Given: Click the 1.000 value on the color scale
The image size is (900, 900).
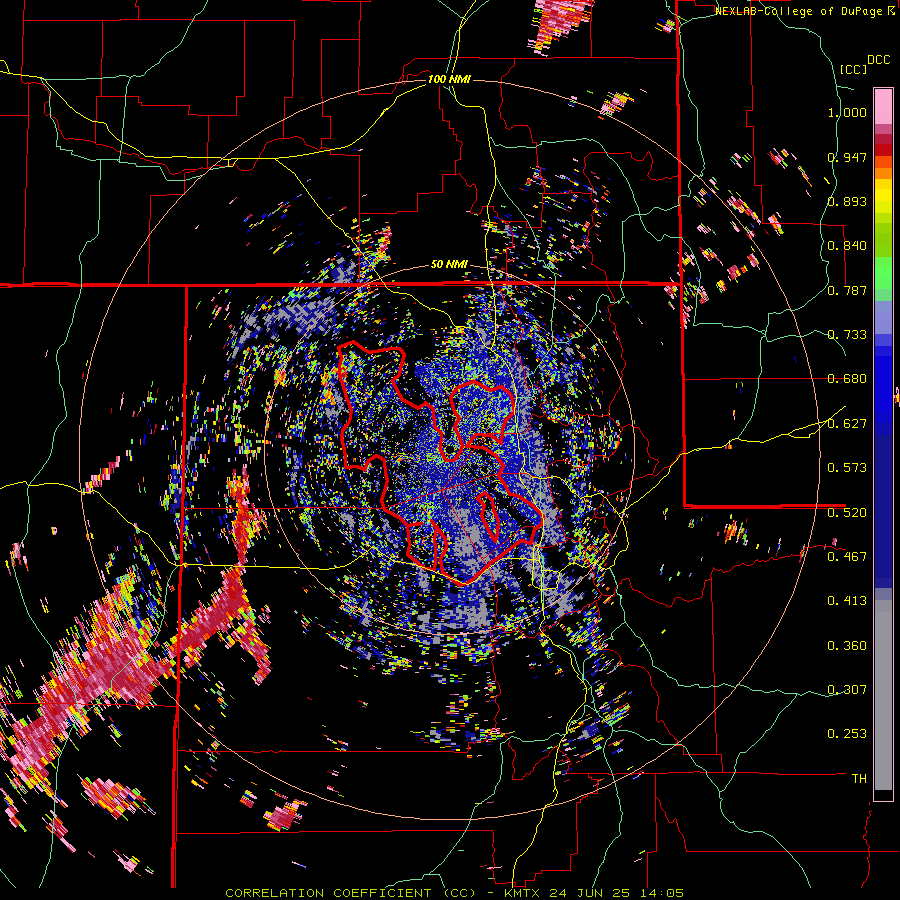Looking at the screenshot, I should [847, 112].
